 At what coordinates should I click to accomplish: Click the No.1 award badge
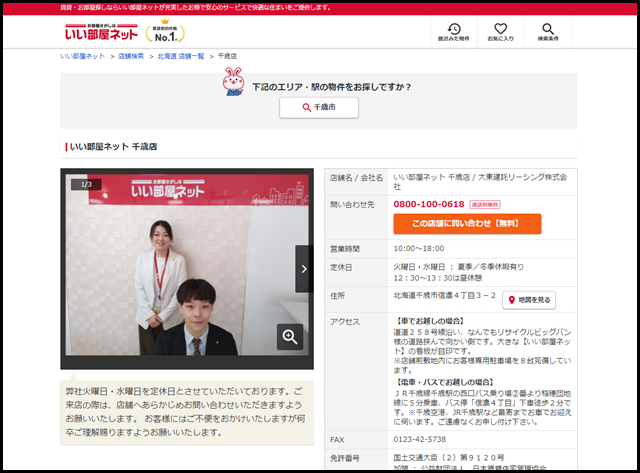tap(165, 31)
